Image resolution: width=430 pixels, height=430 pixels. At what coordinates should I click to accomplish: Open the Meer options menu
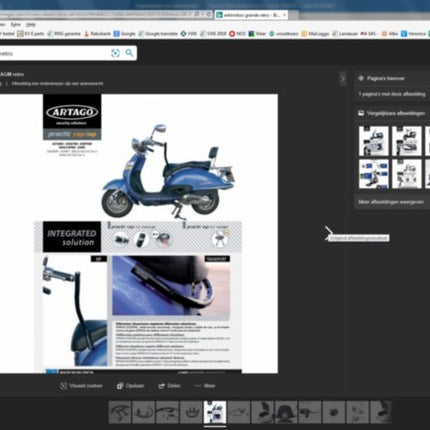click(205, 386)
